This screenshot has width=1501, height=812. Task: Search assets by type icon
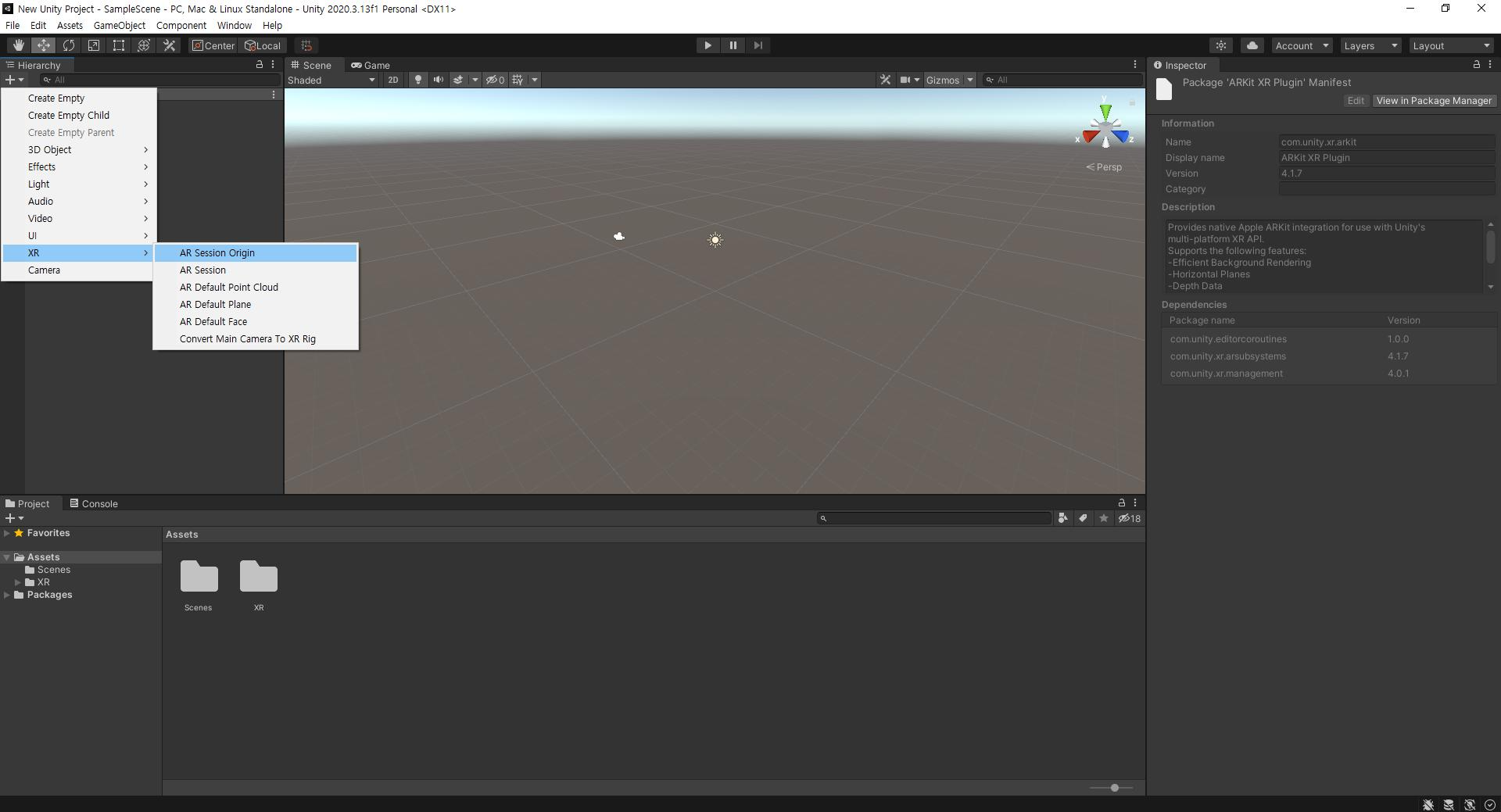pos(1062,518)
